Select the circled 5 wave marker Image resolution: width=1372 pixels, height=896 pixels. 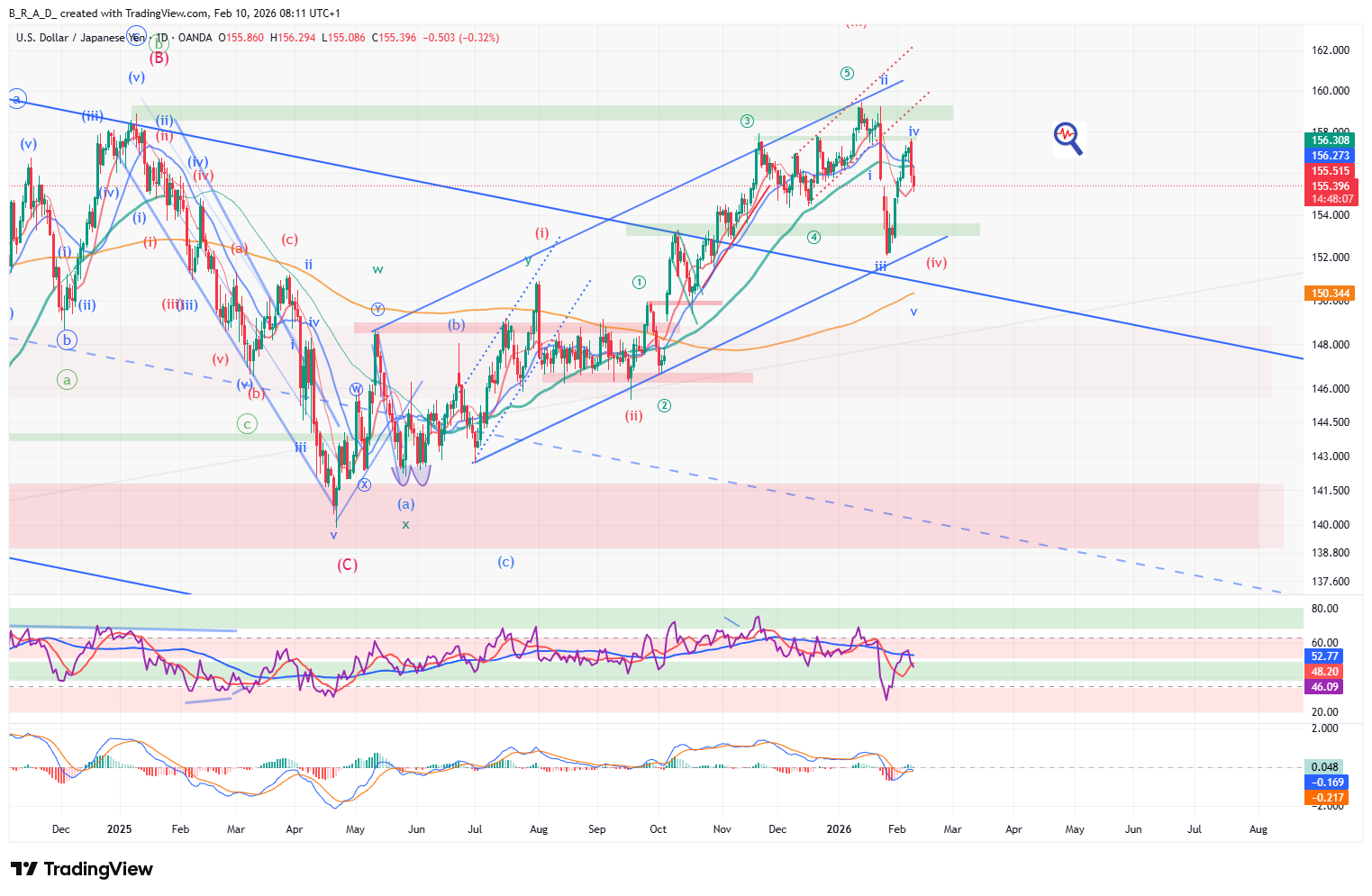pyautogui.click(x=847, y=73)
